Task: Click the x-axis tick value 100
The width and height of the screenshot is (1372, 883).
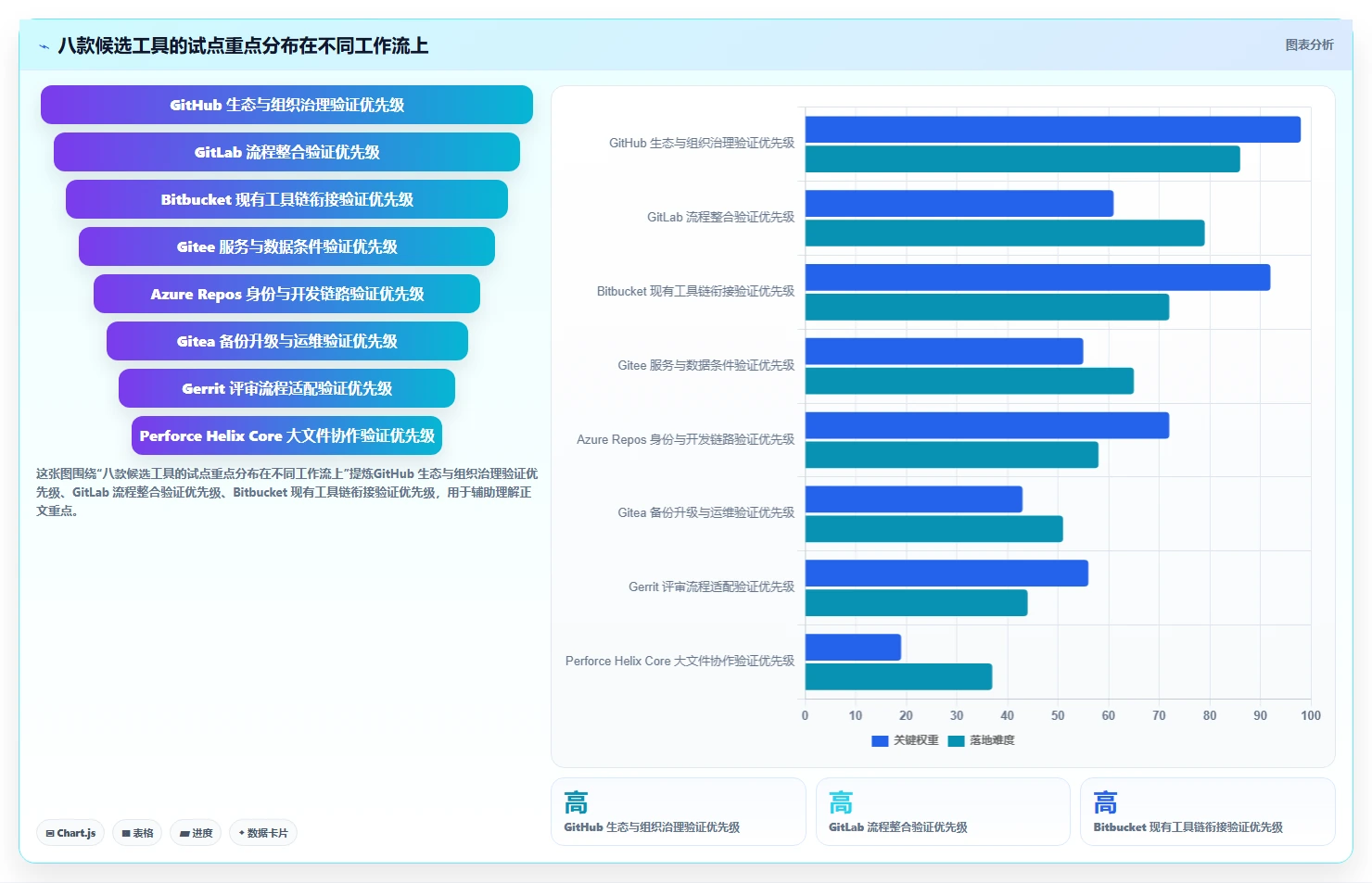Action: (1311, 715)
